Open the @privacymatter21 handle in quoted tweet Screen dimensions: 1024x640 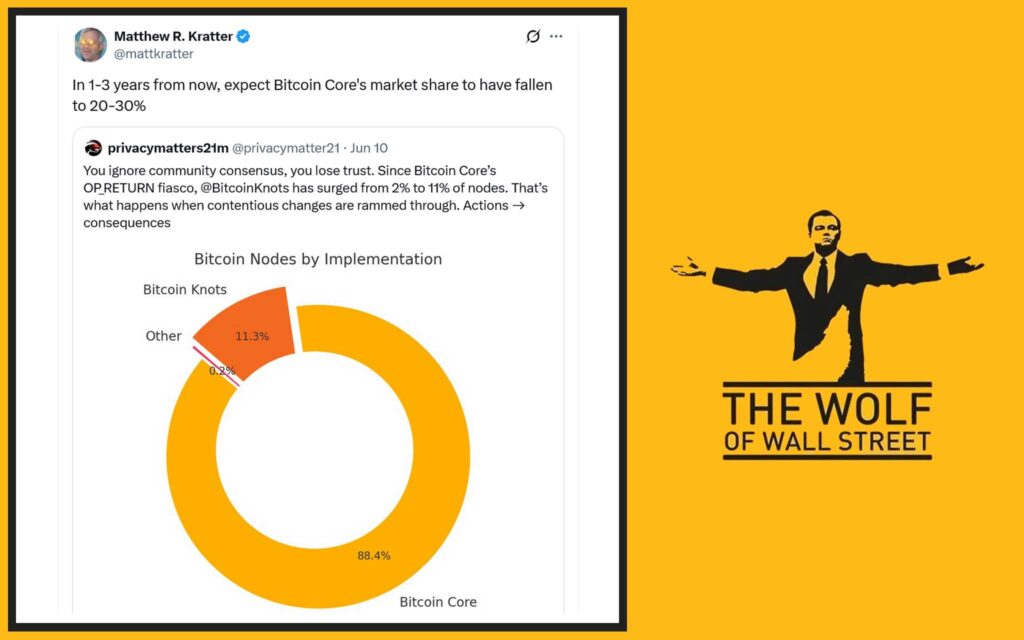286,148
